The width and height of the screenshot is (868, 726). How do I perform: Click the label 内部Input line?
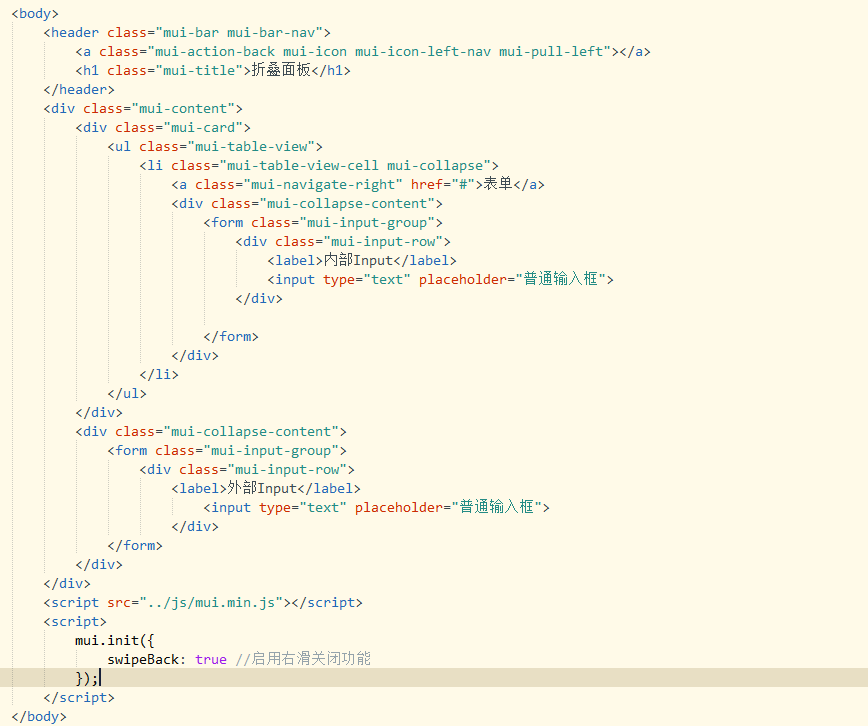362,260
